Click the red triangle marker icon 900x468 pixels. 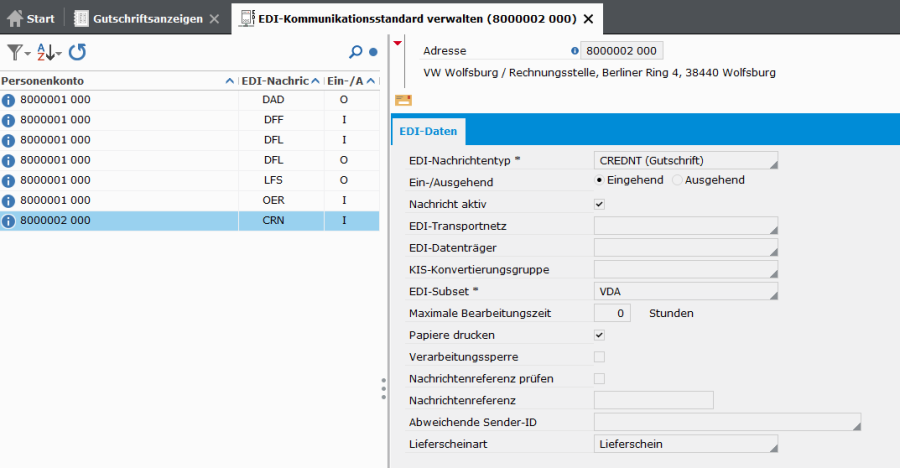click(398, 43)
